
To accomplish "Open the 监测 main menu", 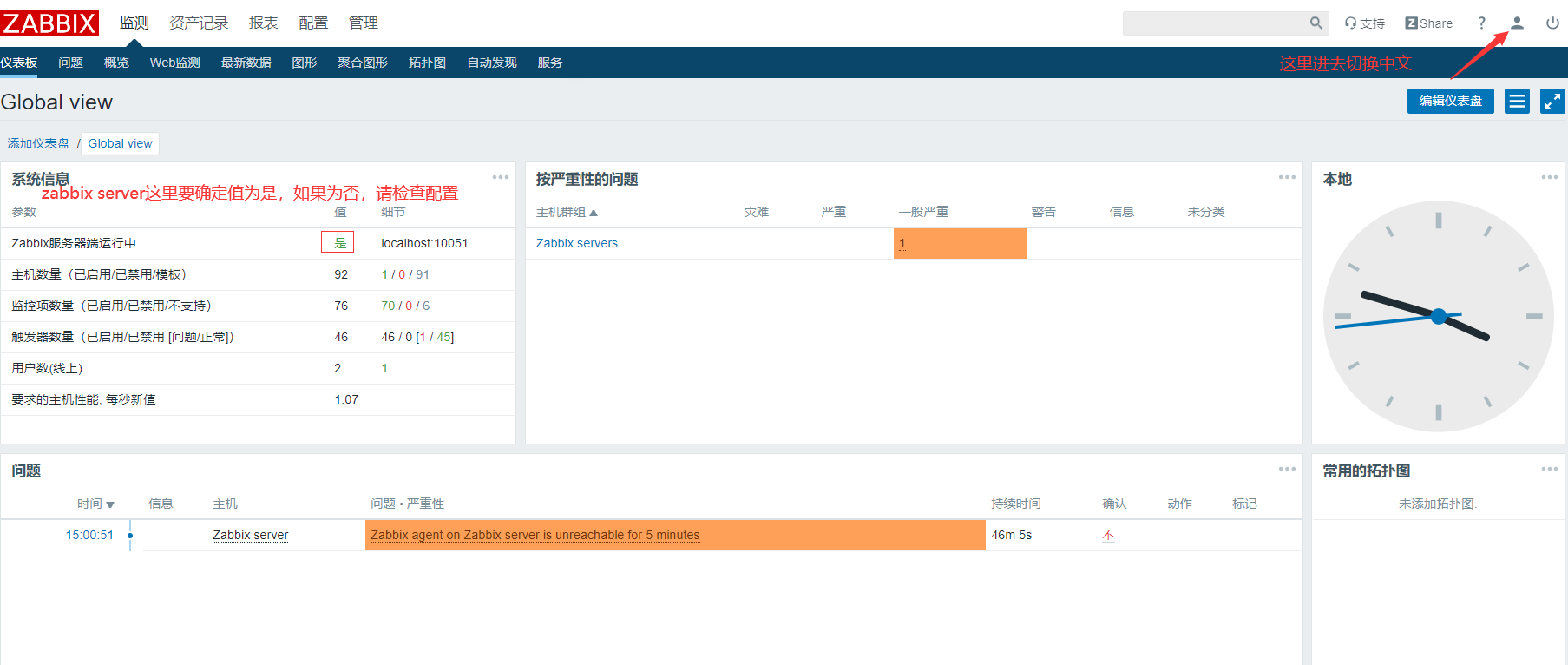I will (x=134, y=23).
